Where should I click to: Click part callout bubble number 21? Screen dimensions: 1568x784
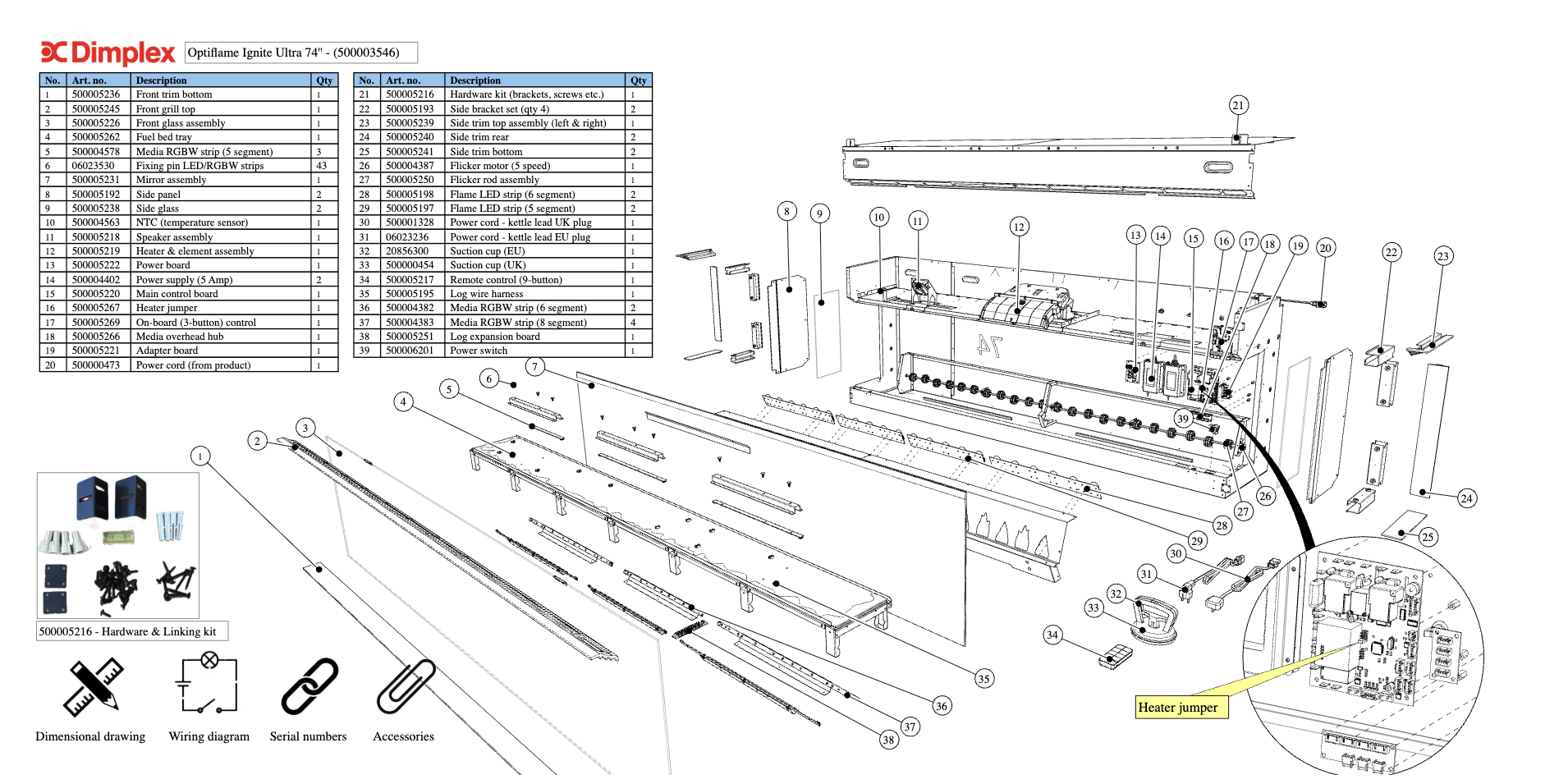click(1238, 105)
